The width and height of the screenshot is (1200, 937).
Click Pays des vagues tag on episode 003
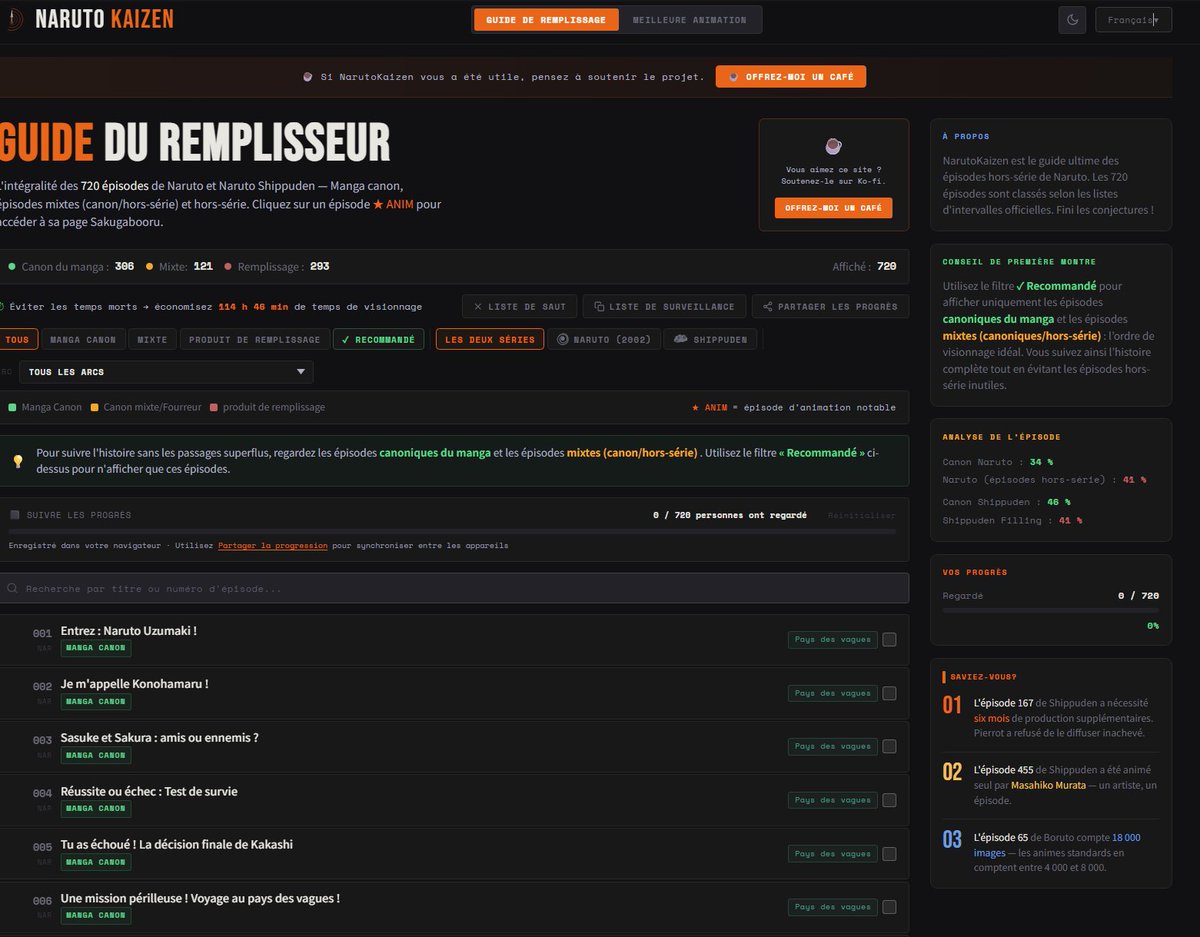pyautogui.click(x=832, y=746)
